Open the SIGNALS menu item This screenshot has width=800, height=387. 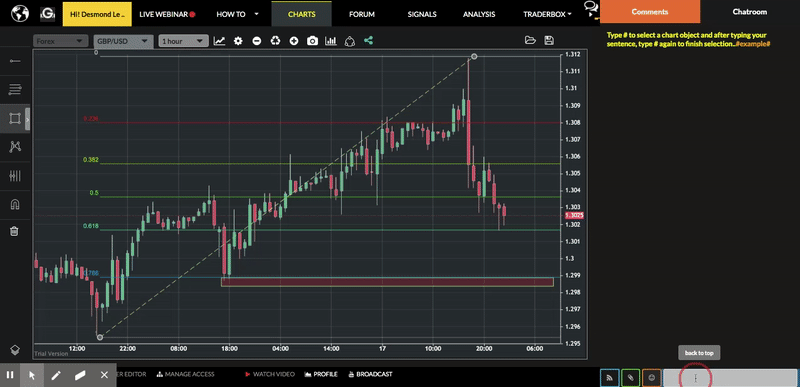click(x=422, y=14)
